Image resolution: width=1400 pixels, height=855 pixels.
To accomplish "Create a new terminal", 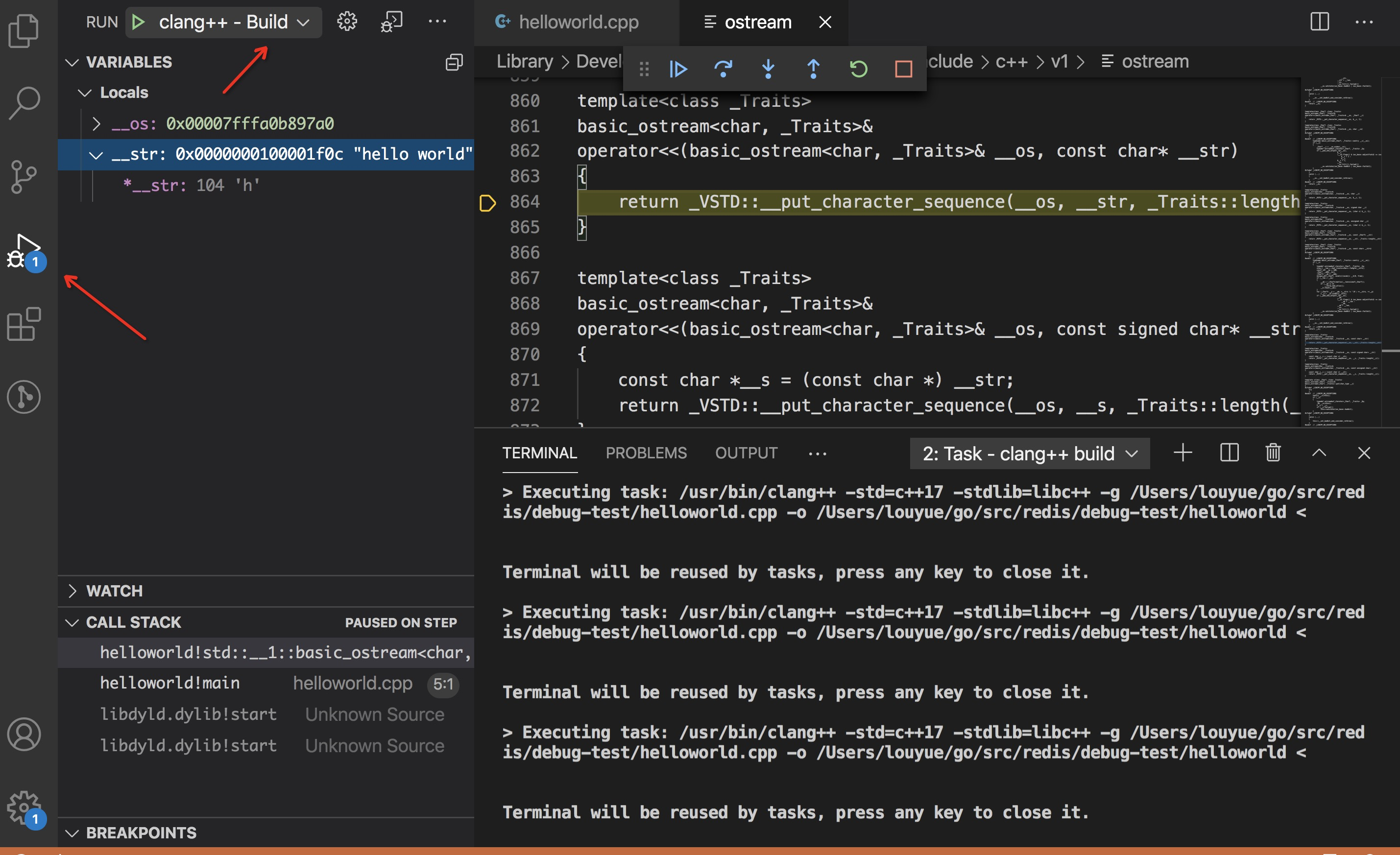I will [x=1183, y=453].
